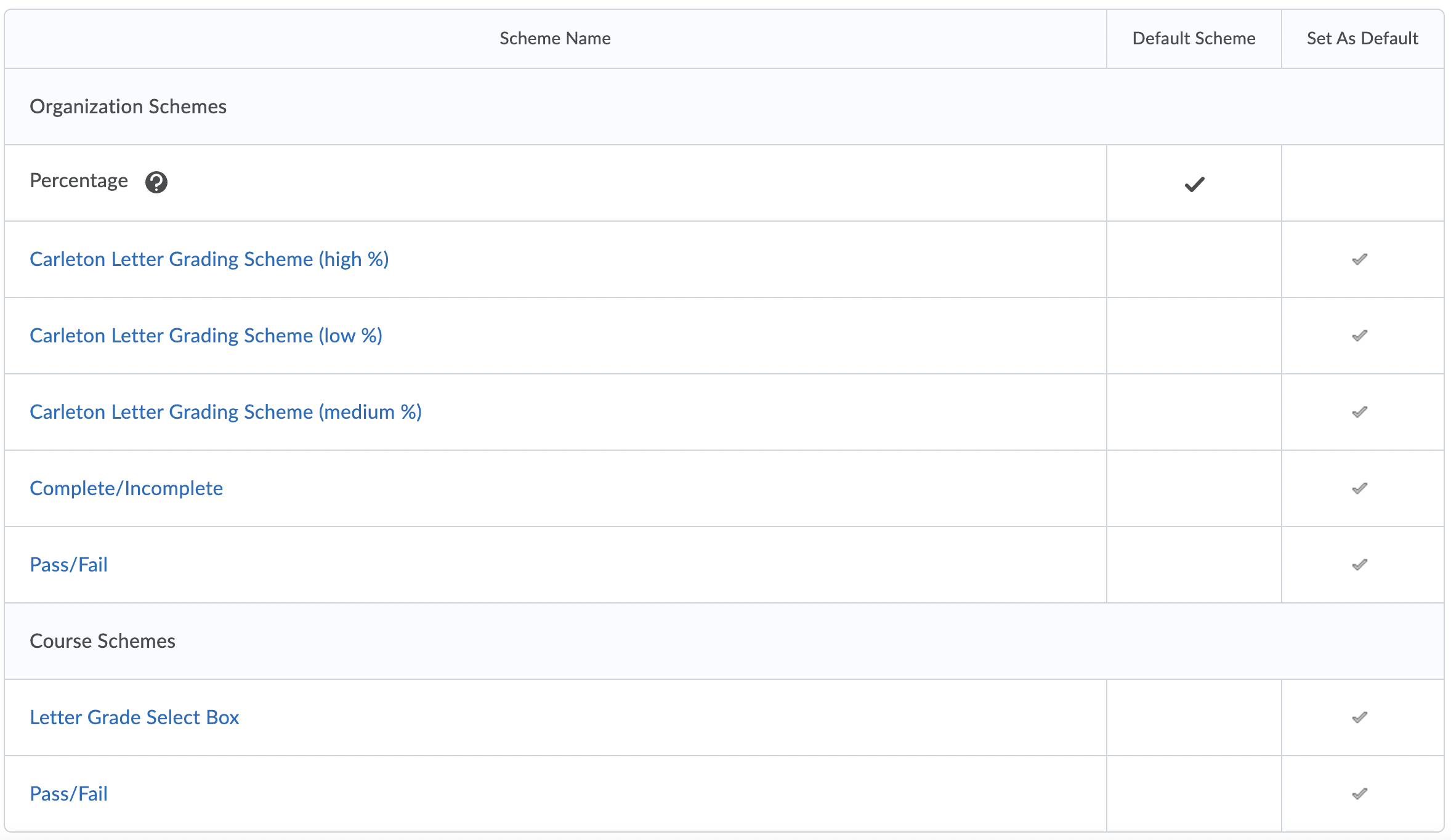Open the Complete/Incomplete scheme link
The height and width of the screenshot is (840, 1451).
tap(126, 488)
